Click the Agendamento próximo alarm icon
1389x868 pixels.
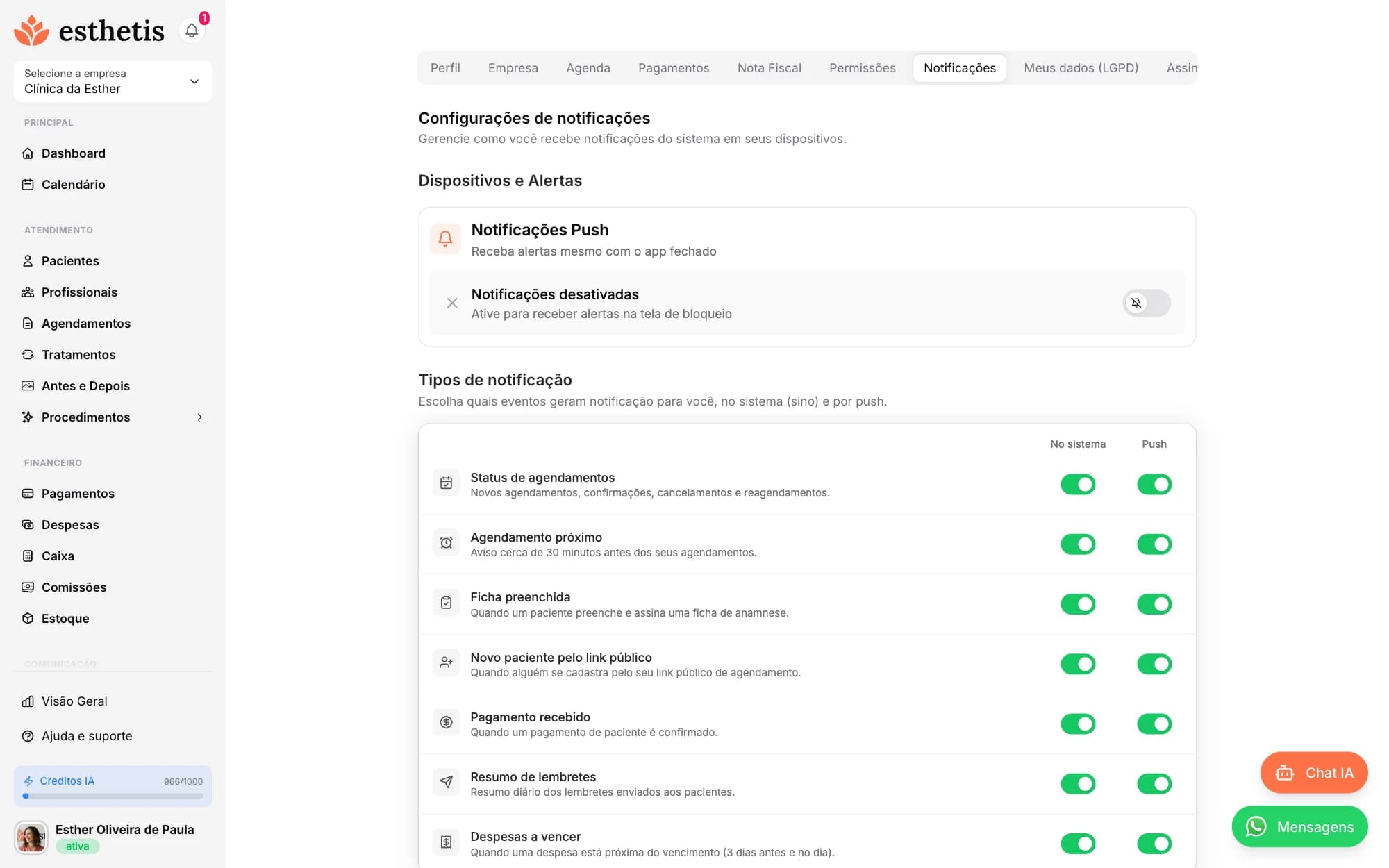click(446, 543)
